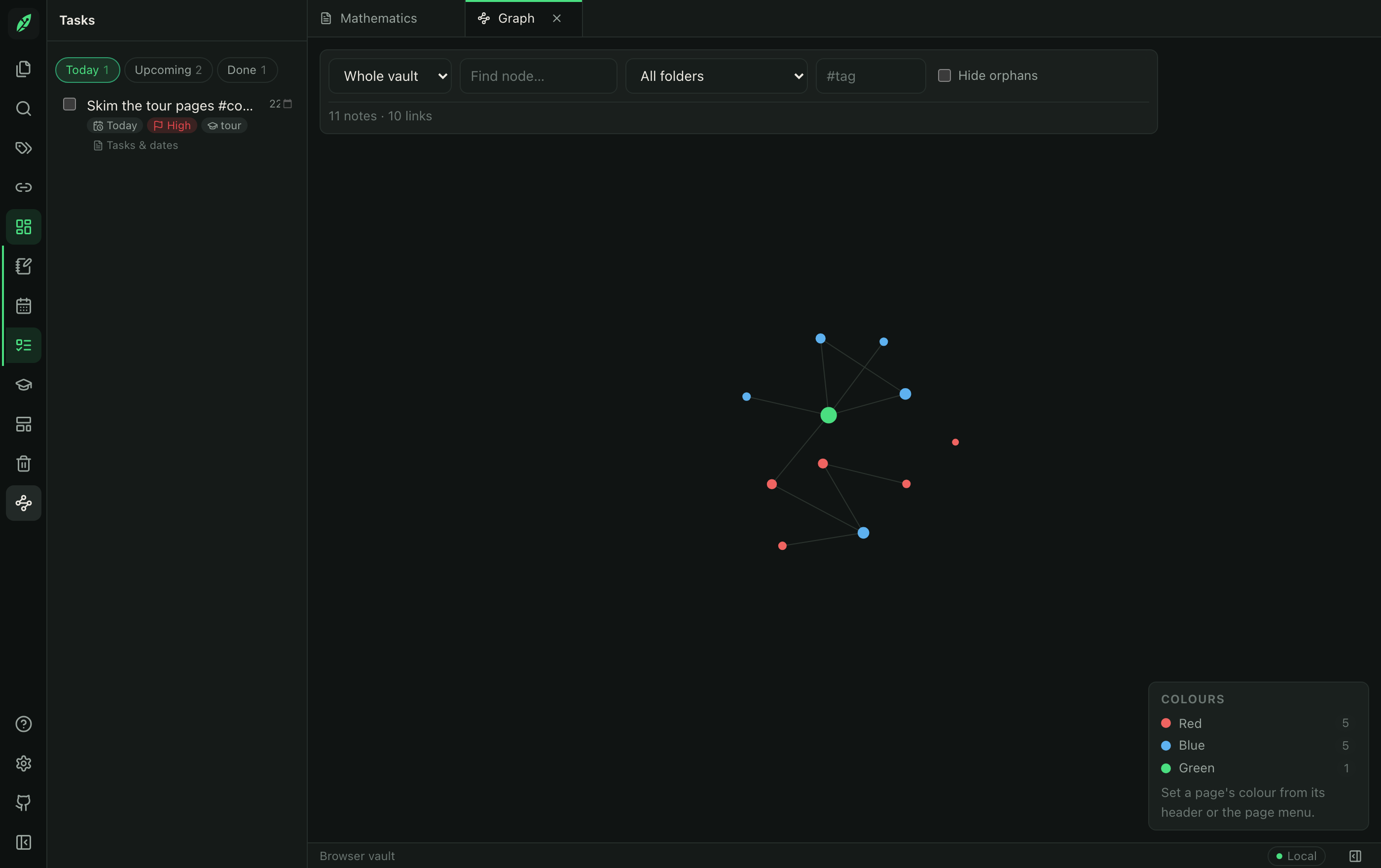Show Upcoming tasks filter
1381x868 pixels.
(168, 70)
